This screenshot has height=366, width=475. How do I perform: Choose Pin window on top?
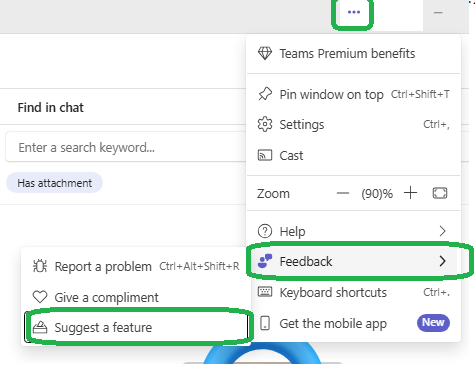click(353, 94)
